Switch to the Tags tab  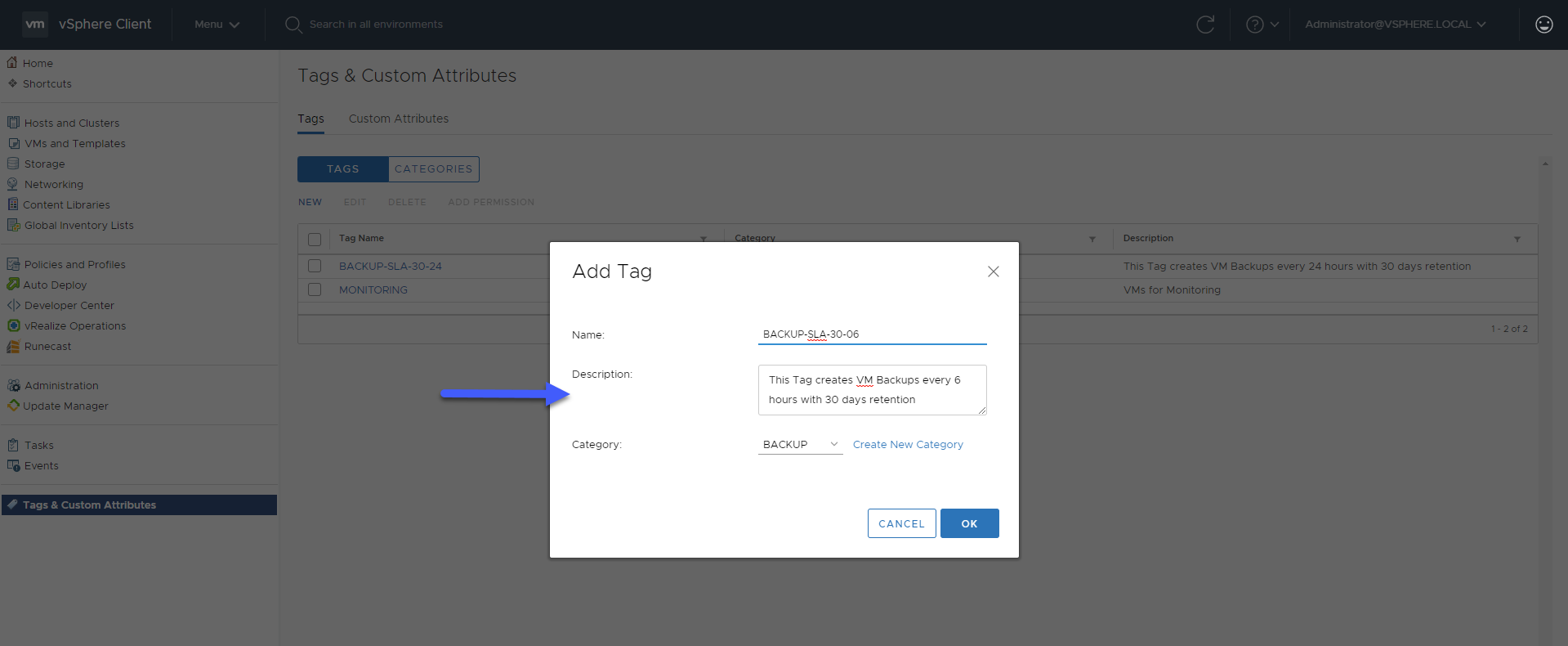coord(310,119)
